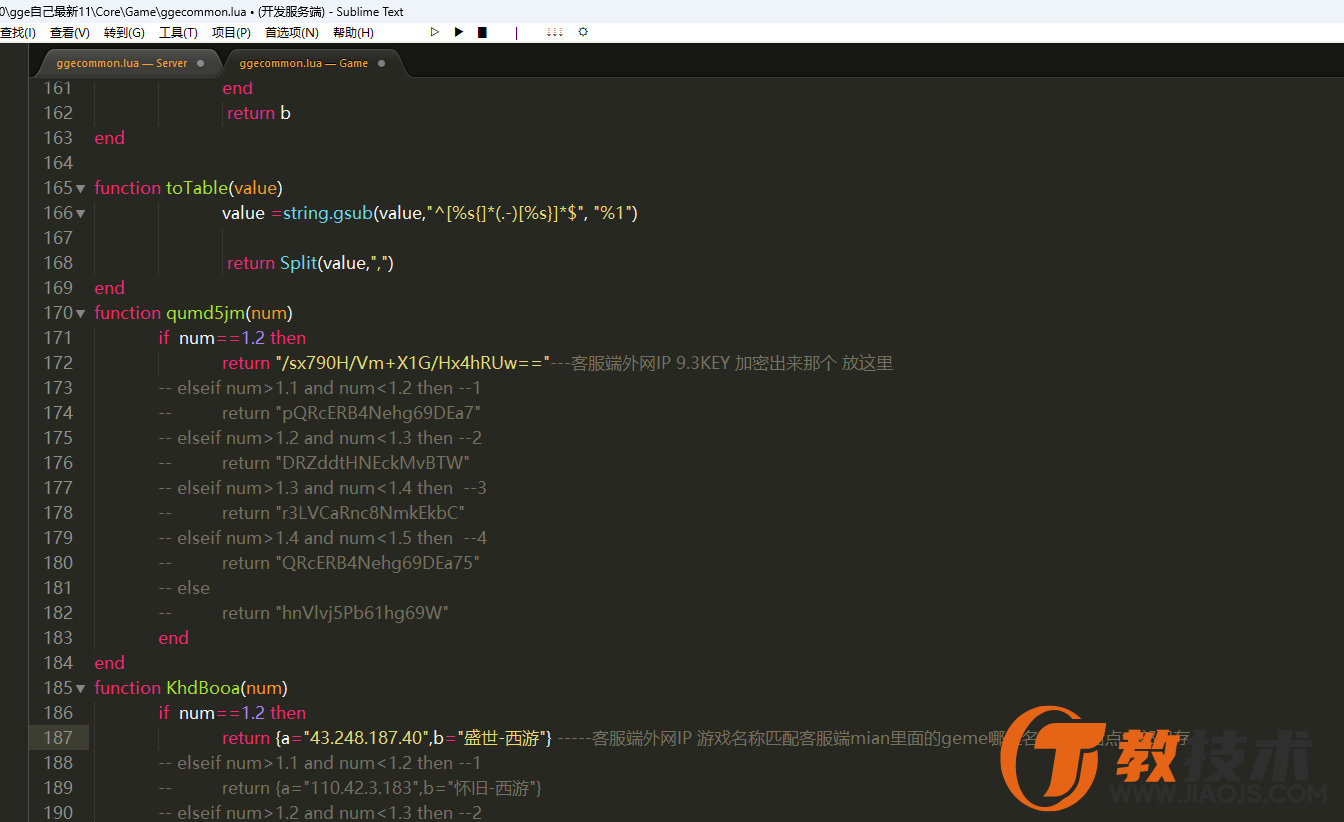Screen dimensions: 1344x822
Task: Open the 工具(T) menu
Action: [178, 32]
